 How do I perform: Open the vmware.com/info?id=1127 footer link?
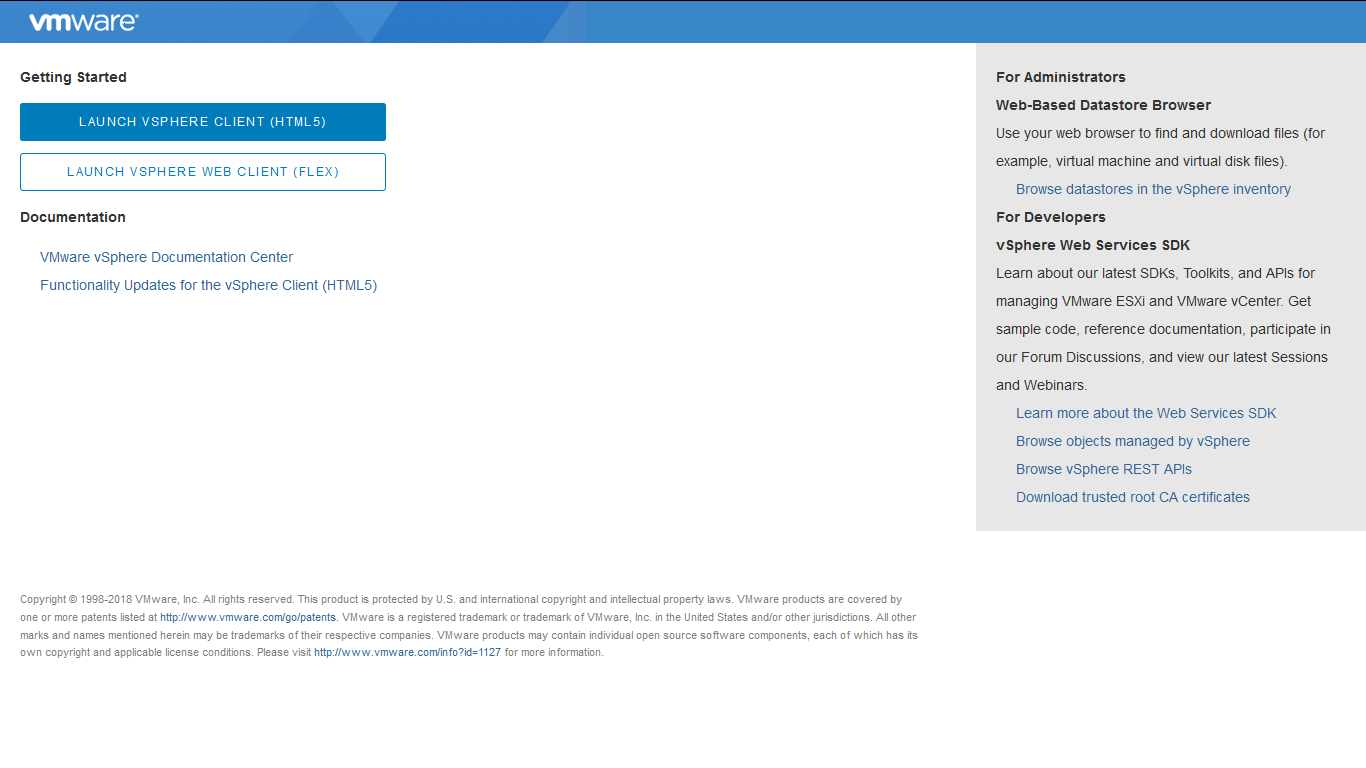point(407,653)
